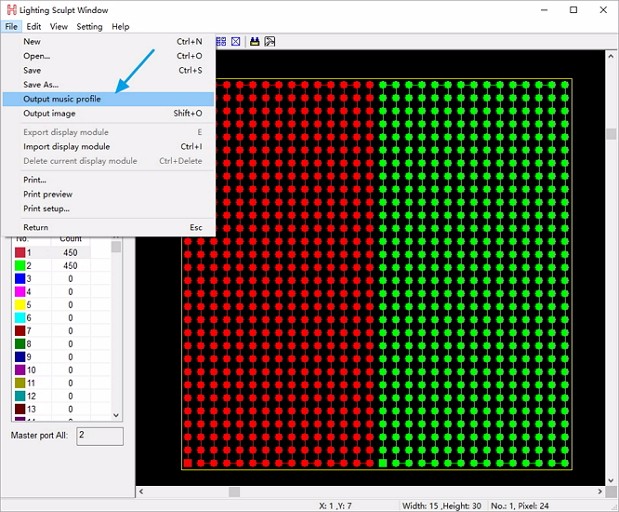This screenshot has height=512, width=619.
Task: Open the Help menu
Action: (120, 26)
